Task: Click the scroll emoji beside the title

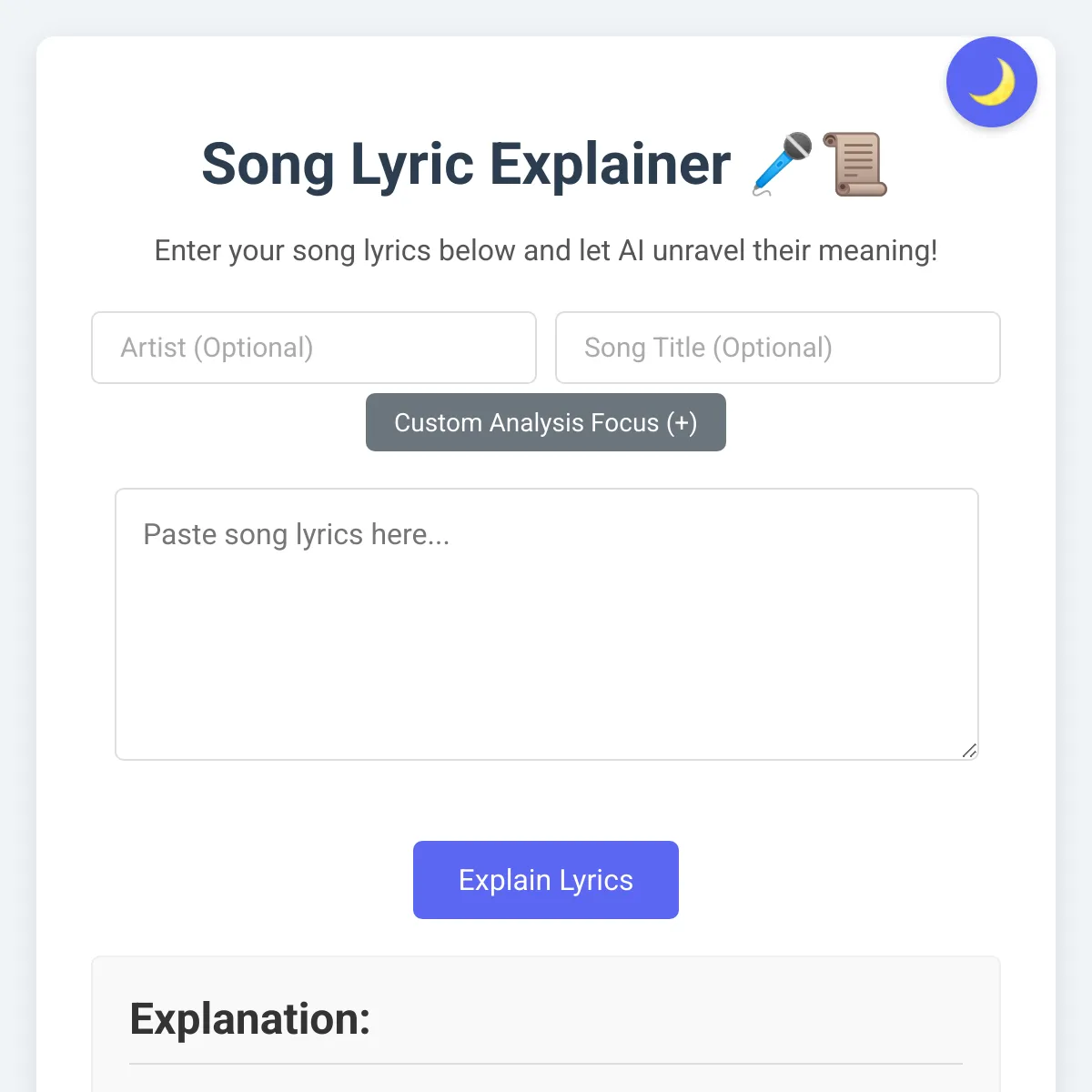Action: point(854,164)
